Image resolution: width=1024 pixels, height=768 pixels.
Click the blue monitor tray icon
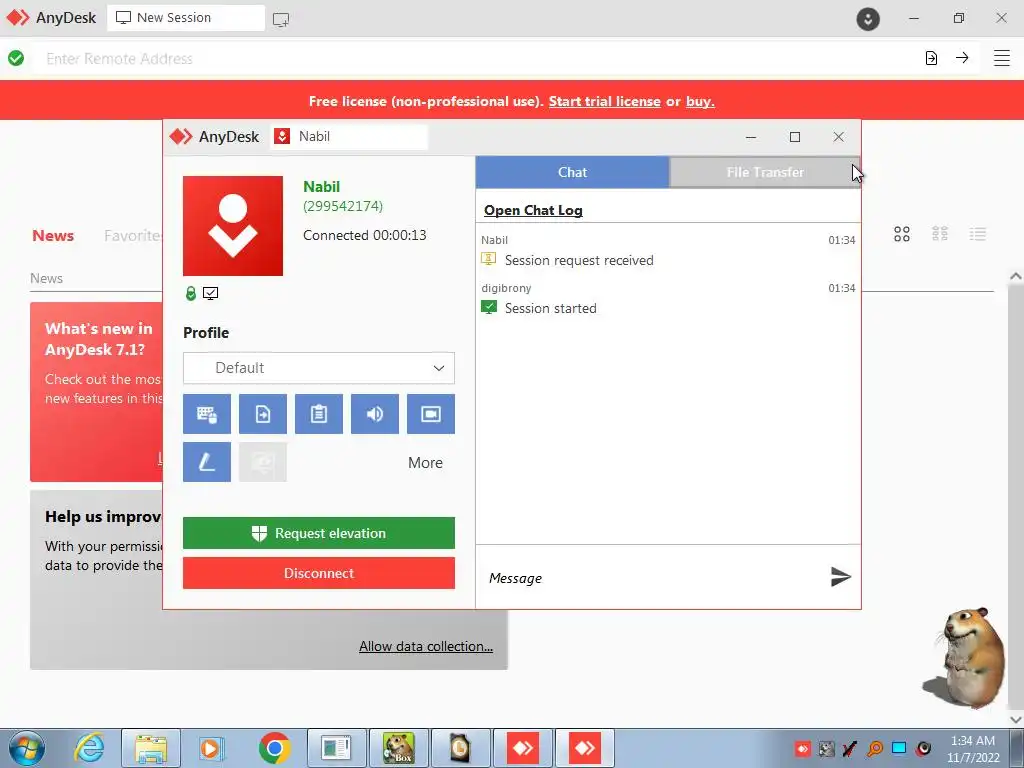[x=899, y=748]
